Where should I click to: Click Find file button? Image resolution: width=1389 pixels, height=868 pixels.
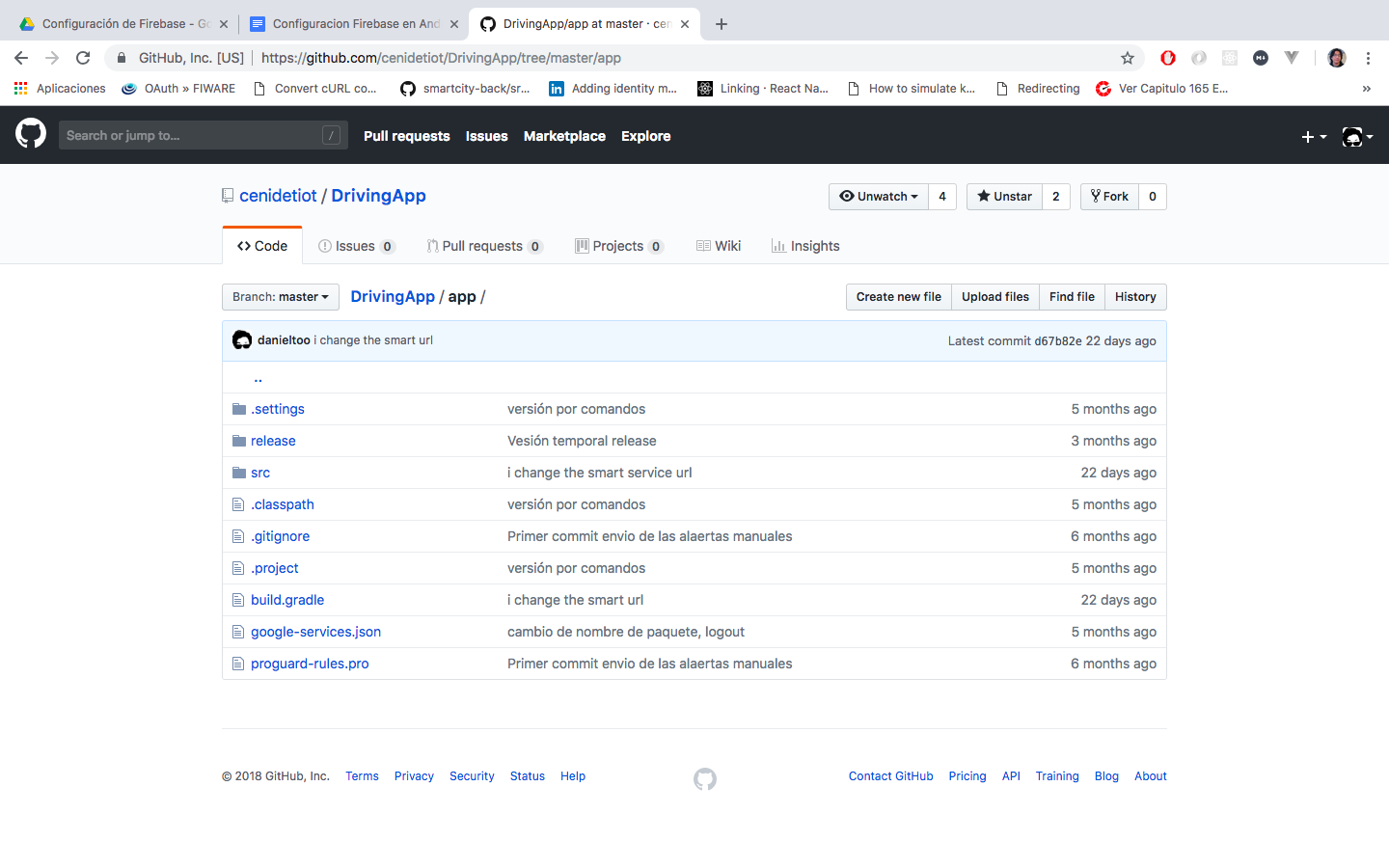tap(1072, 297)
